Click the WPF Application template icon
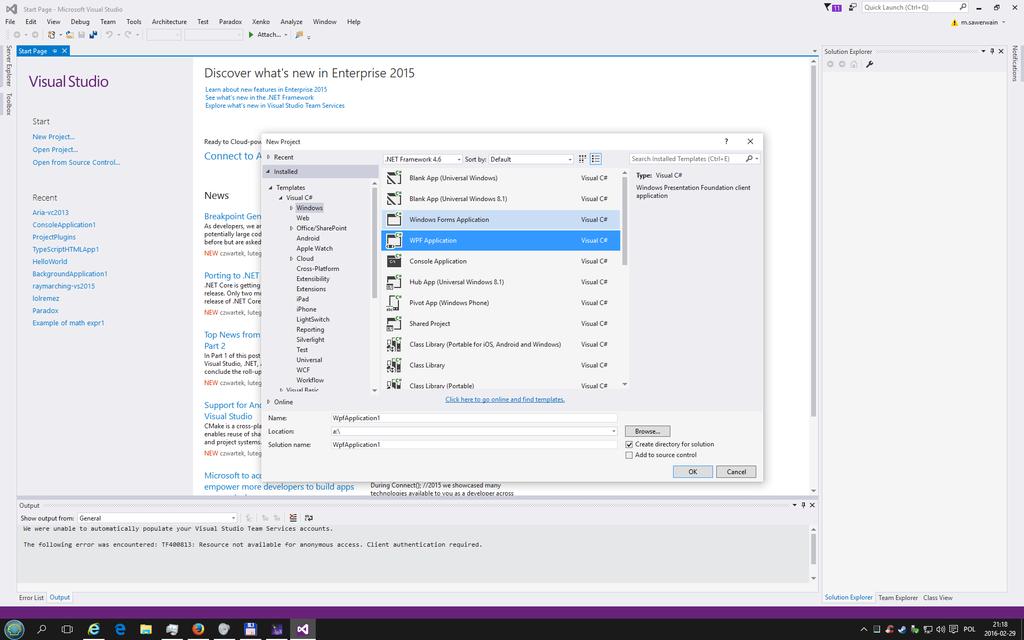The height and width of the screenshot is (640, 1024). point(394,240)
